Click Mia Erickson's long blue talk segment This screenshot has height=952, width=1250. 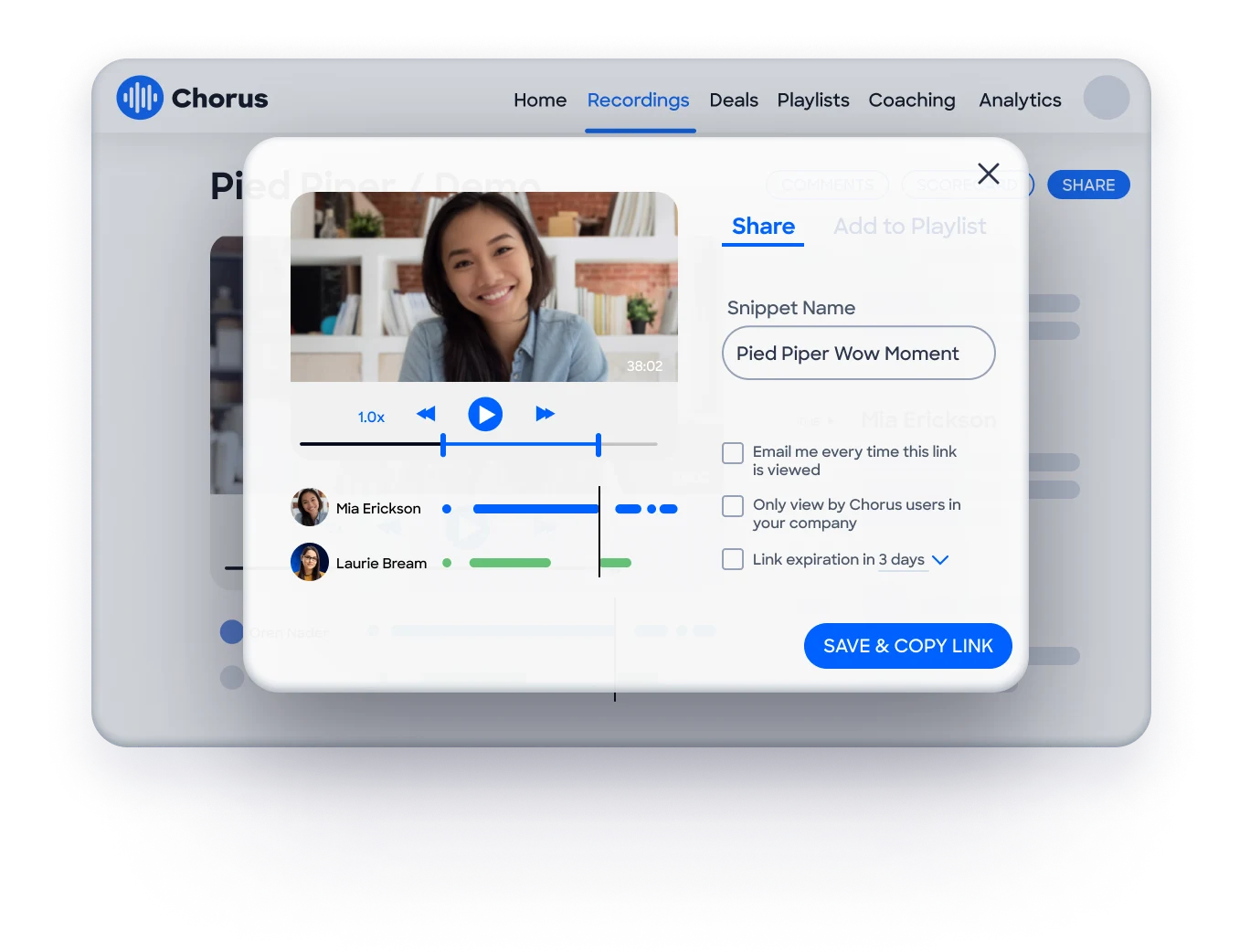[x=536, y=509]
